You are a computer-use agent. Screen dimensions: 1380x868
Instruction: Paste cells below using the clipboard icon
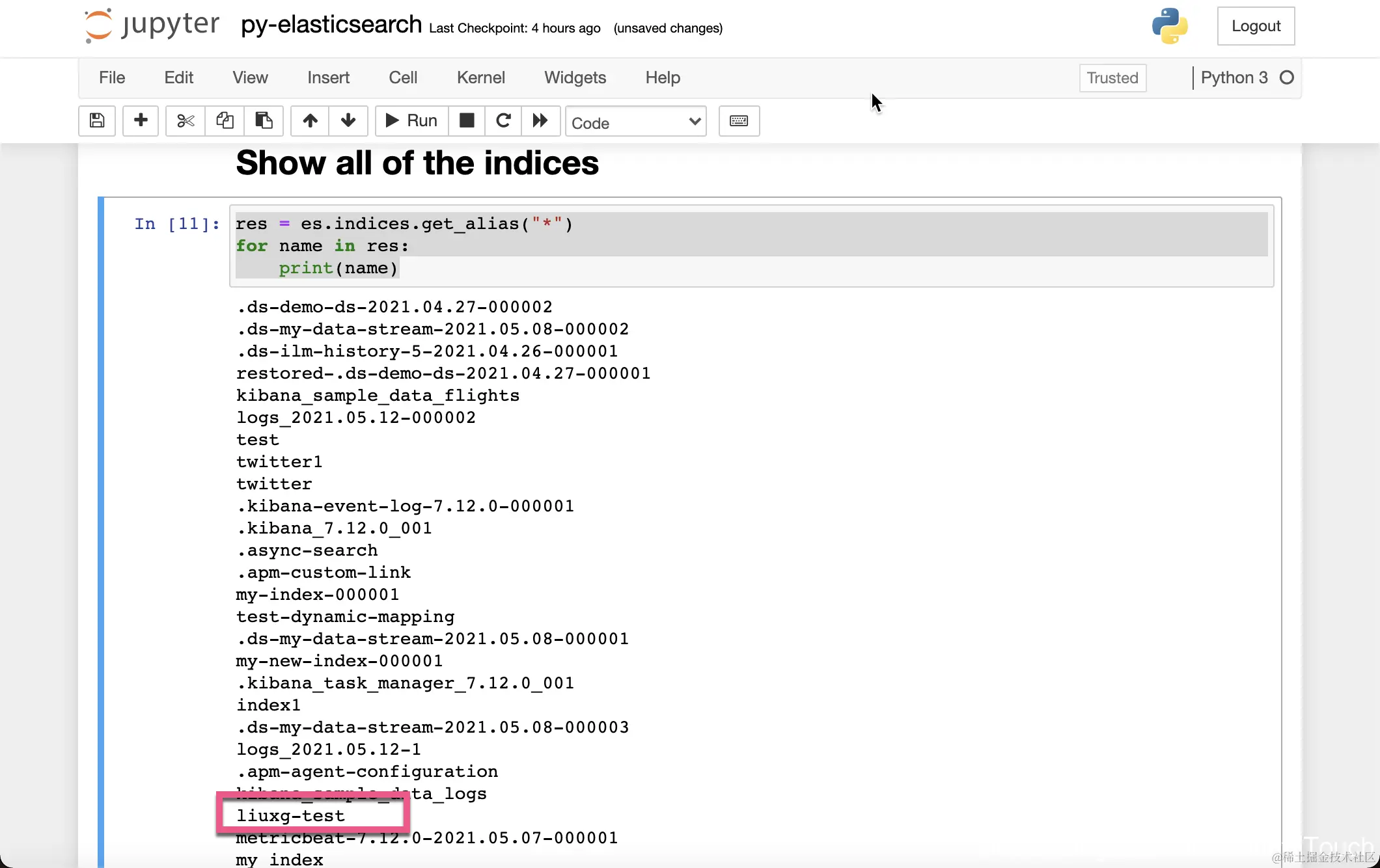click(264, 120)
